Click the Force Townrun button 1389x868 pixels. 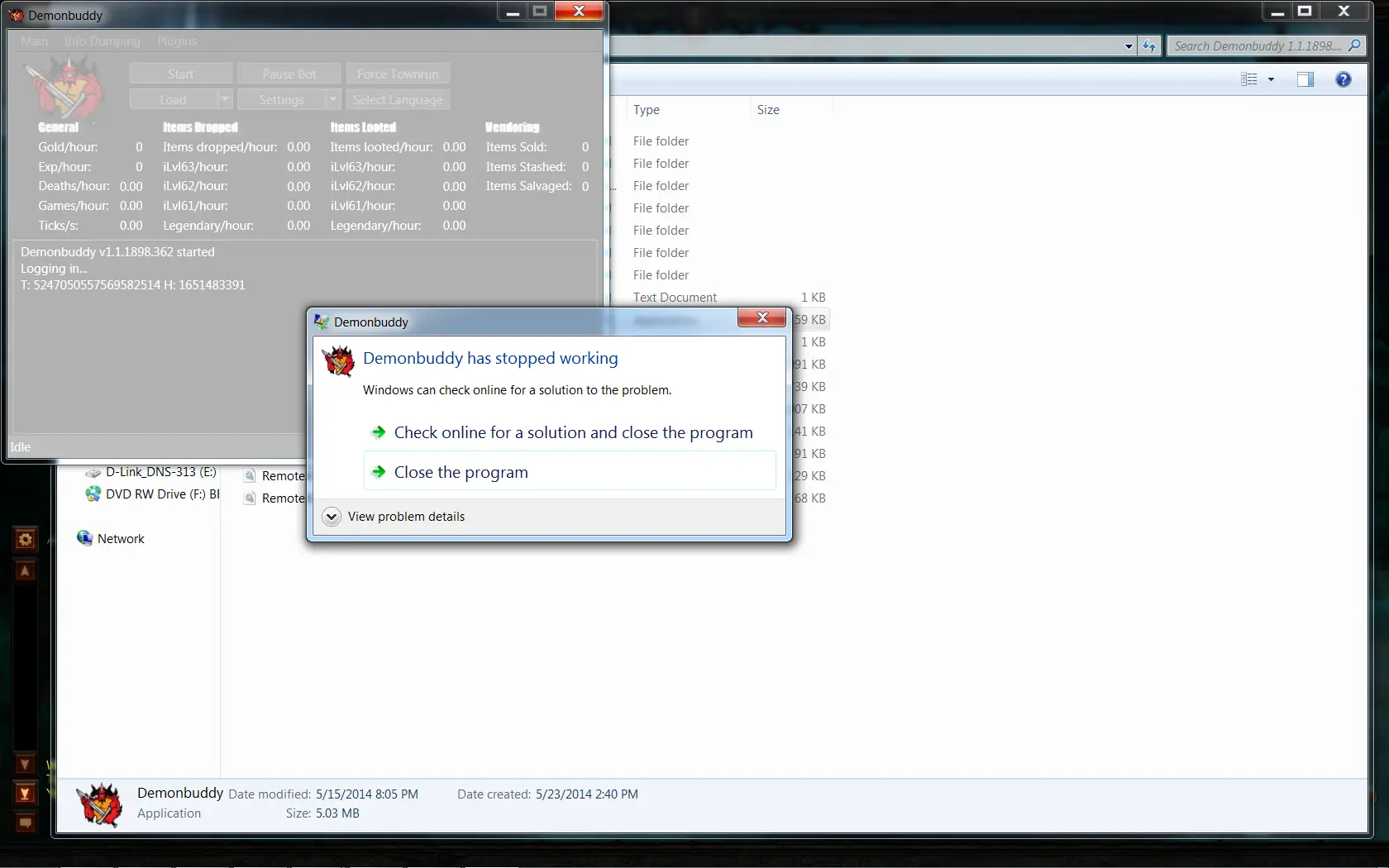coord(398,74)
